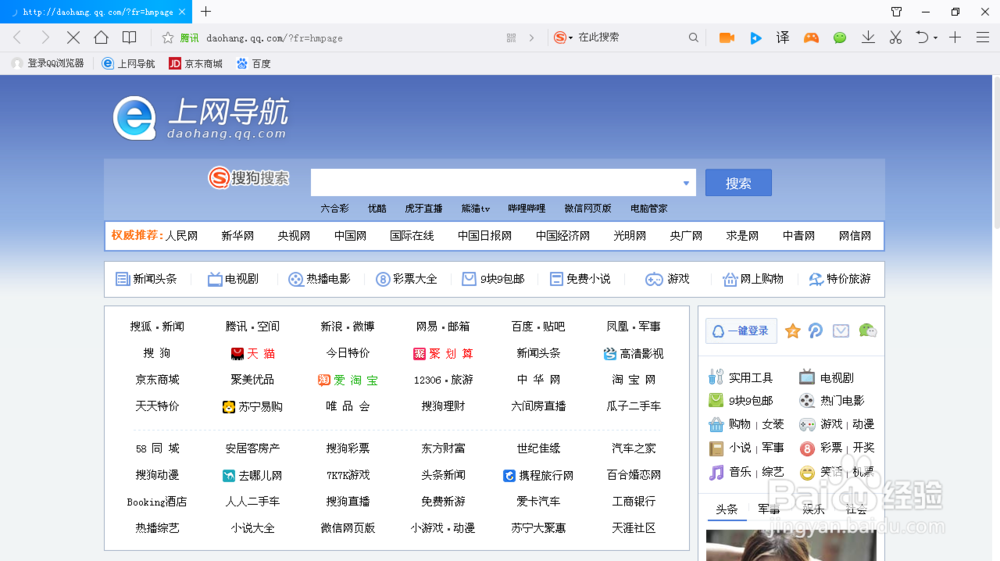Click the browser address bar URL
This screenshot has width=1000, height=561.
tap(274, 38)
